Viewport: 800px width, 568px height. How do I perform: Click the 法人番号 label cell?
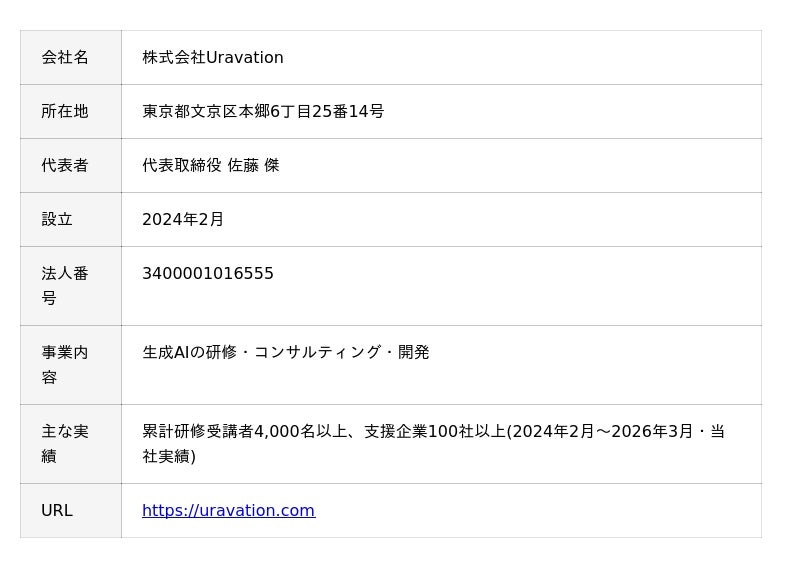pos(71,286)
